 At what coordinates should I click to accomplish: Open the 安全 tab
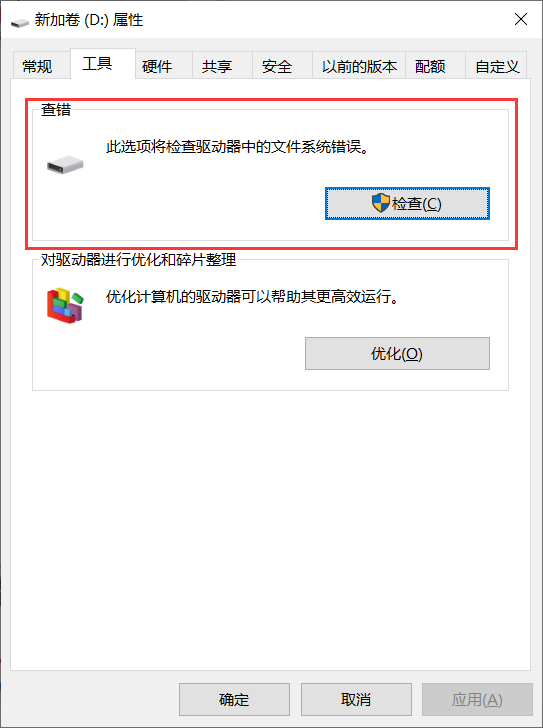coord(277,66)
